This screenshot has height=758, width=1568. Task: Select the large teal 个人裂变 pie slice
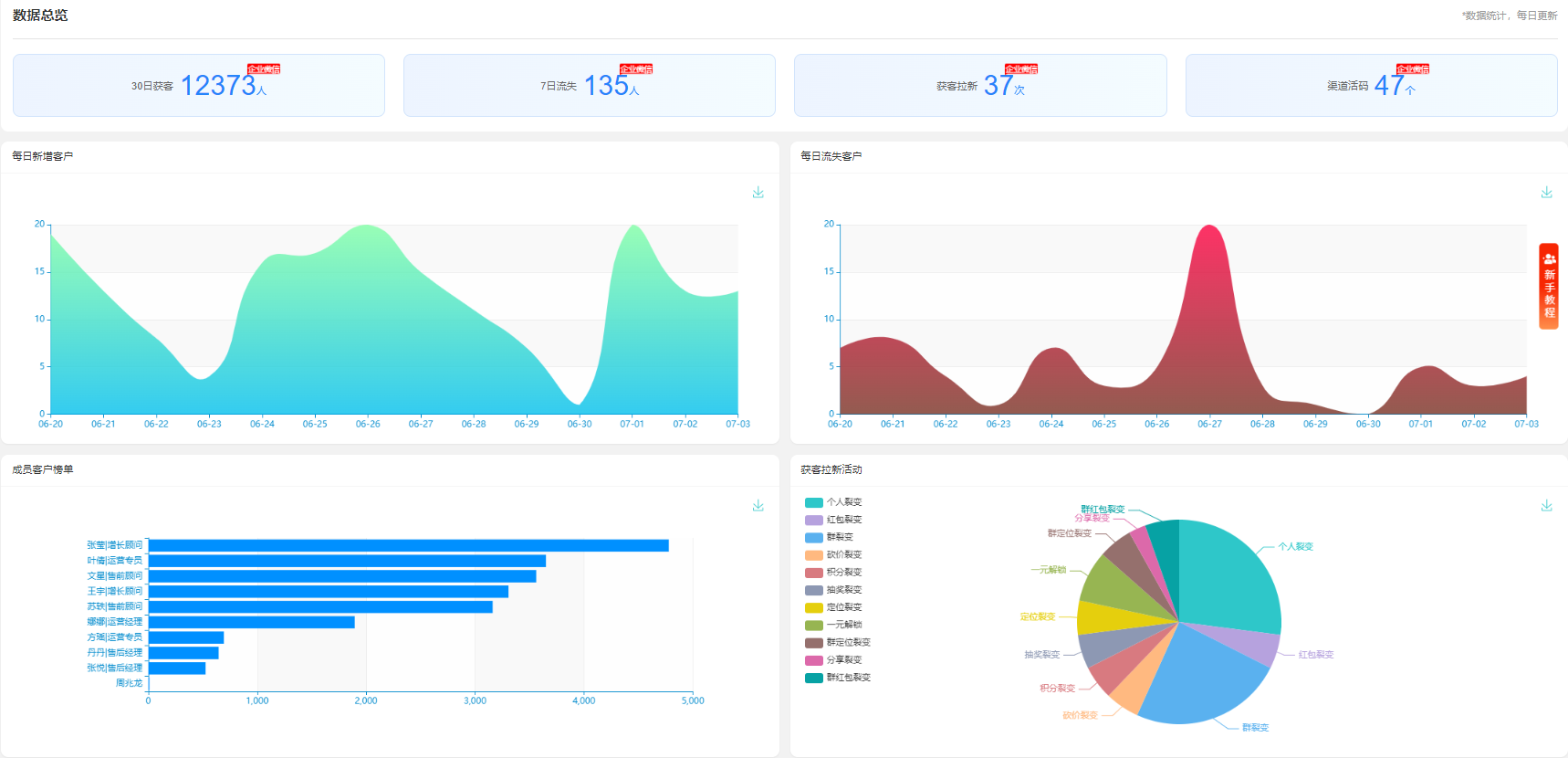click(x=1228, y=575)
